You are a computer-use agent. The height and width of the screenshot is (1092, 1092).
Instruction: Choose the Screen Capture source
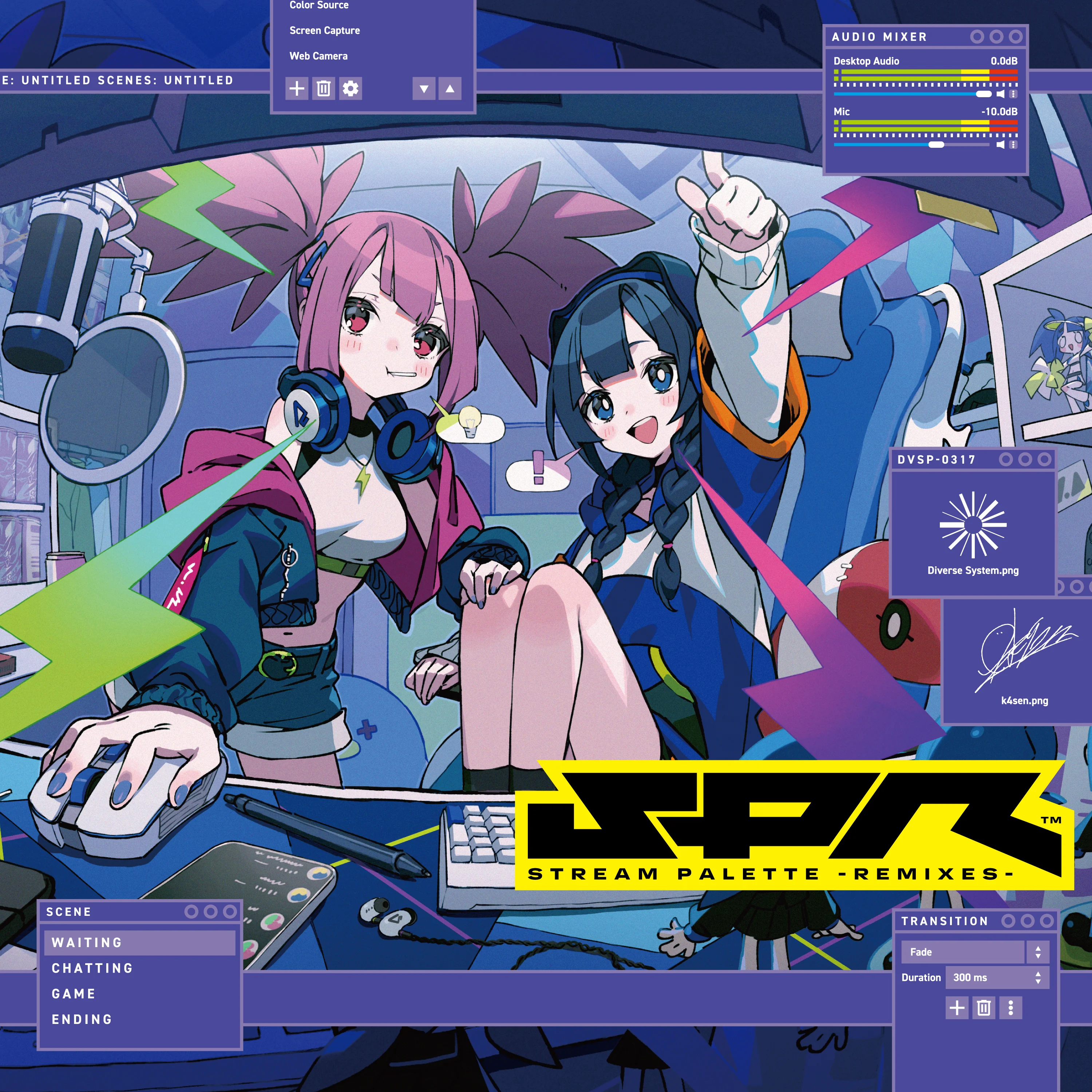[x=324, y=31]
